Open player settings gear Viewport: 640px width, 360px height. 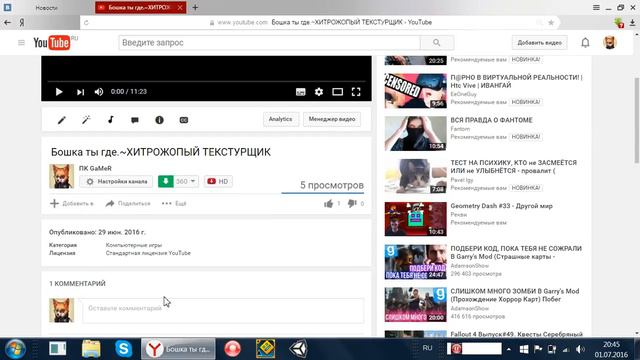point(319,92)
